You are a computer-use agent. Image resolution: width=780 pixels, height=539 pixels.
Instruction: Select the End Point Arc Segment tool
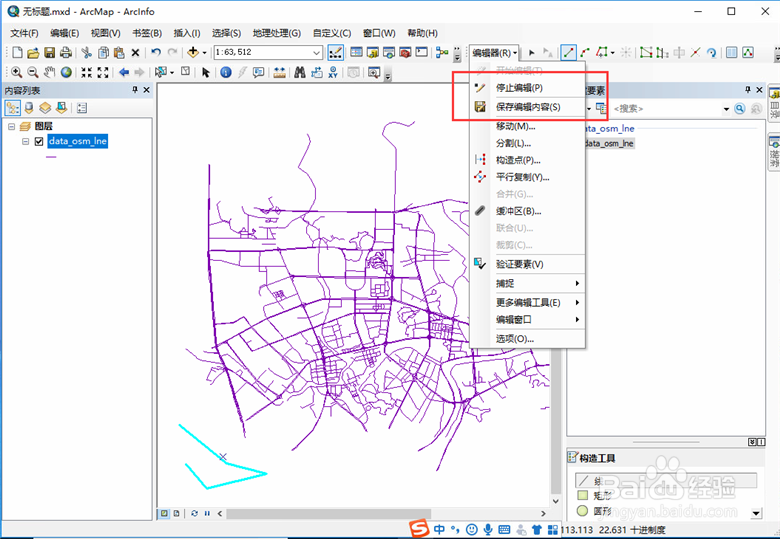tap(585, 52)
